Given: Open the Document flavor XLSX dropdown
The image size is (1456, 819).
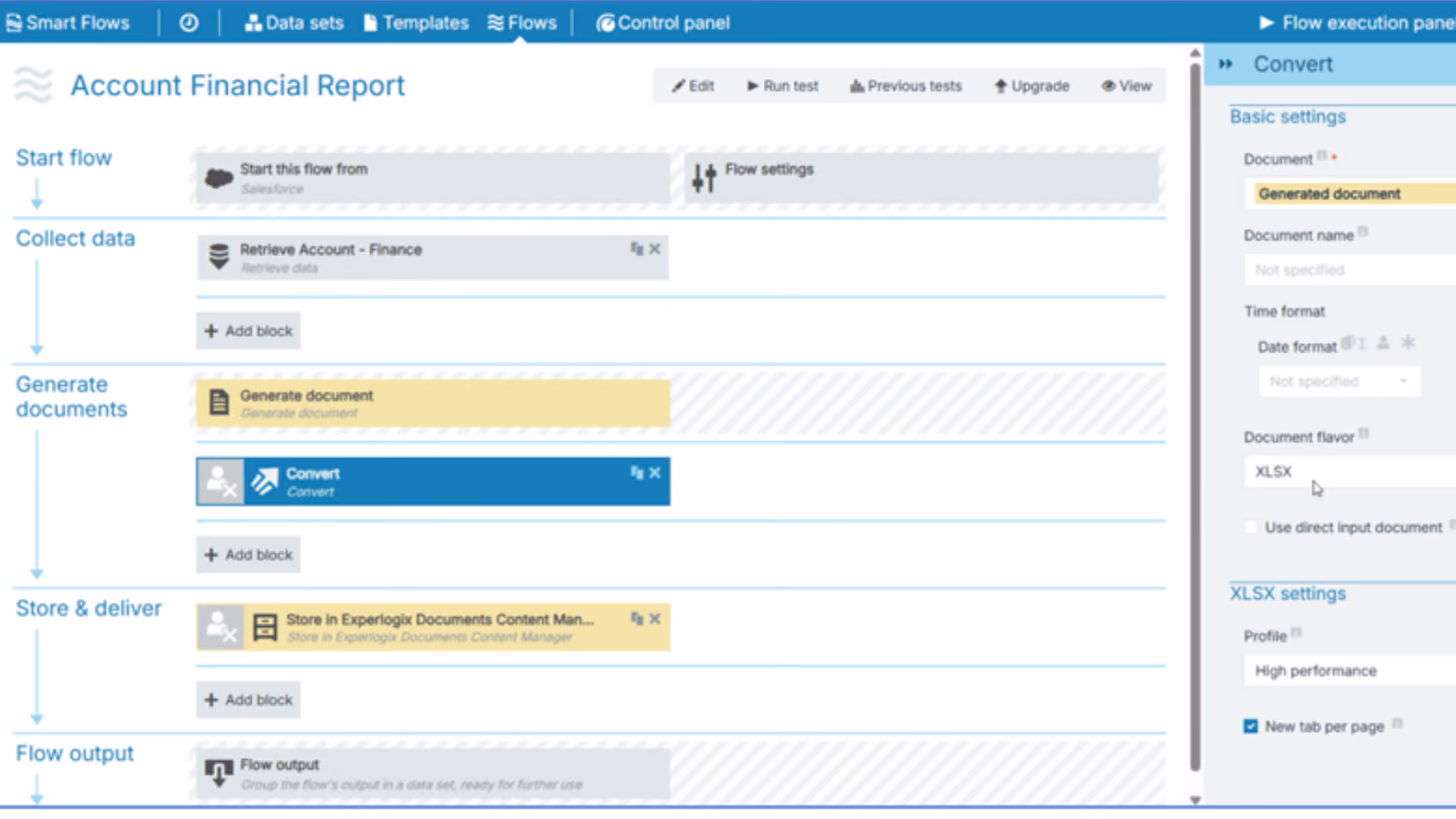Looking at the screenshot, I should click(1350, 472).
